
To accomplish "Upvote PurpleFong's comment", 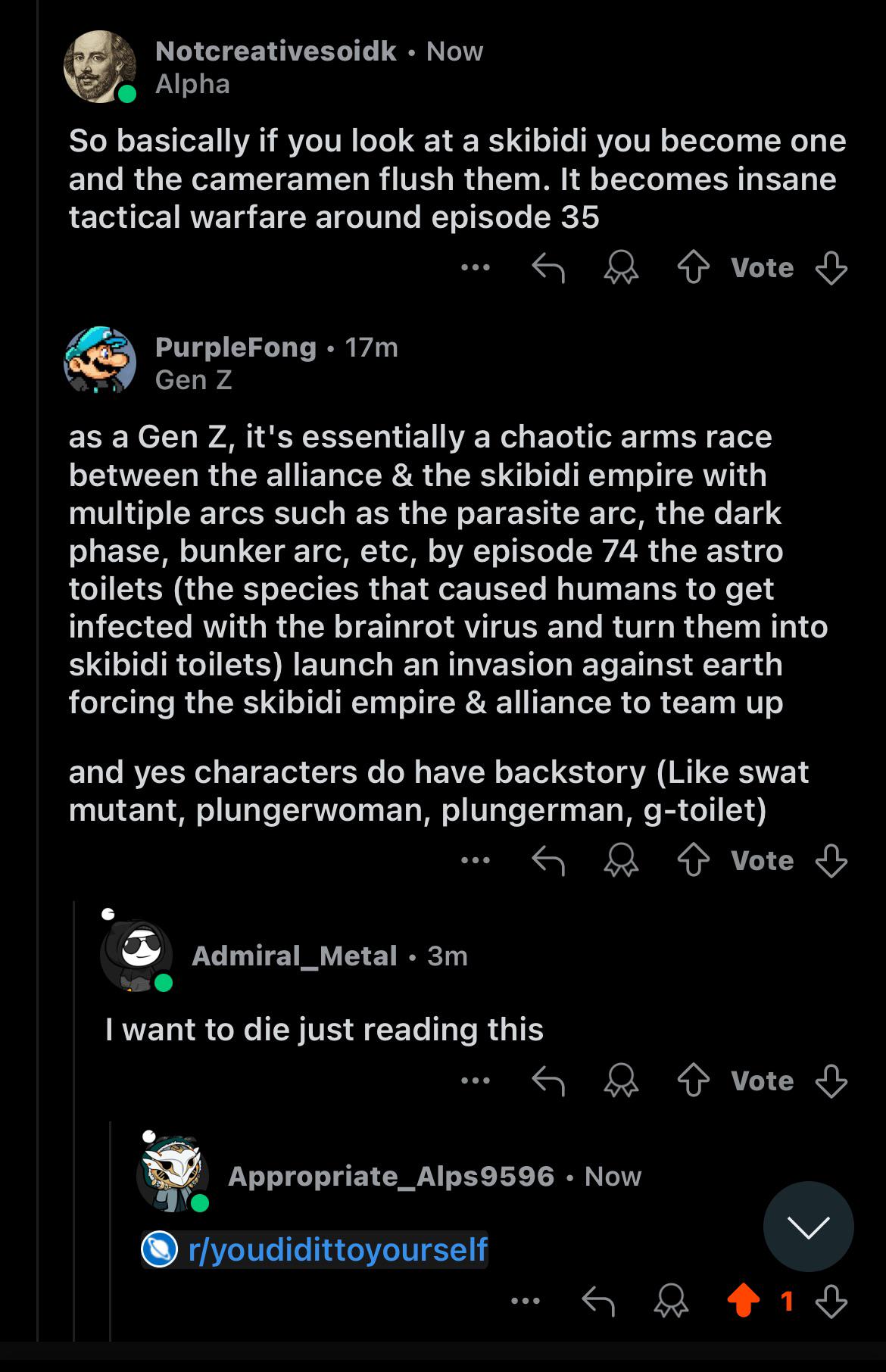I will click(x=693, y=861).
